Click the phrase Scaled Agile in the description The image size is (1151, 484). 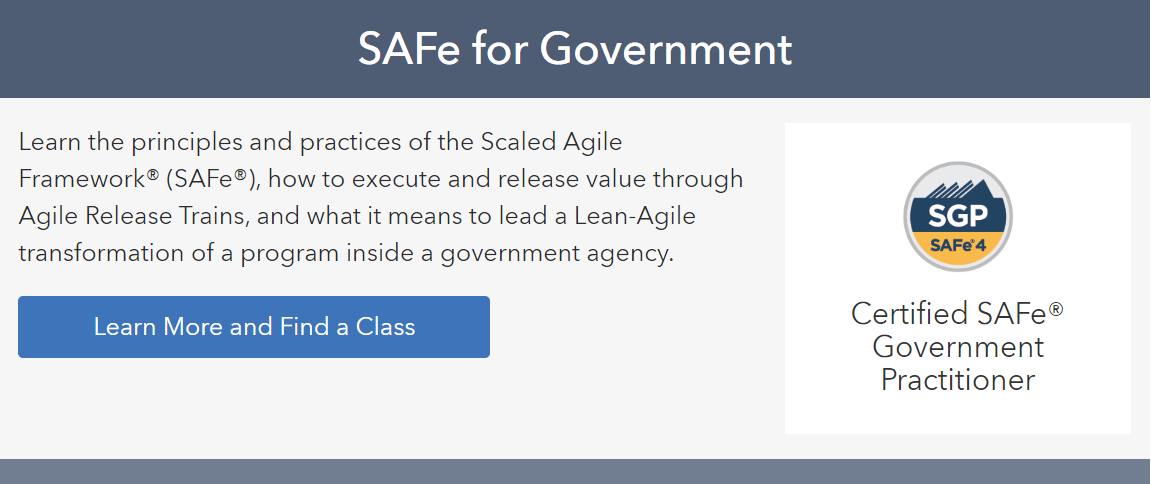[x=551, y=142]
